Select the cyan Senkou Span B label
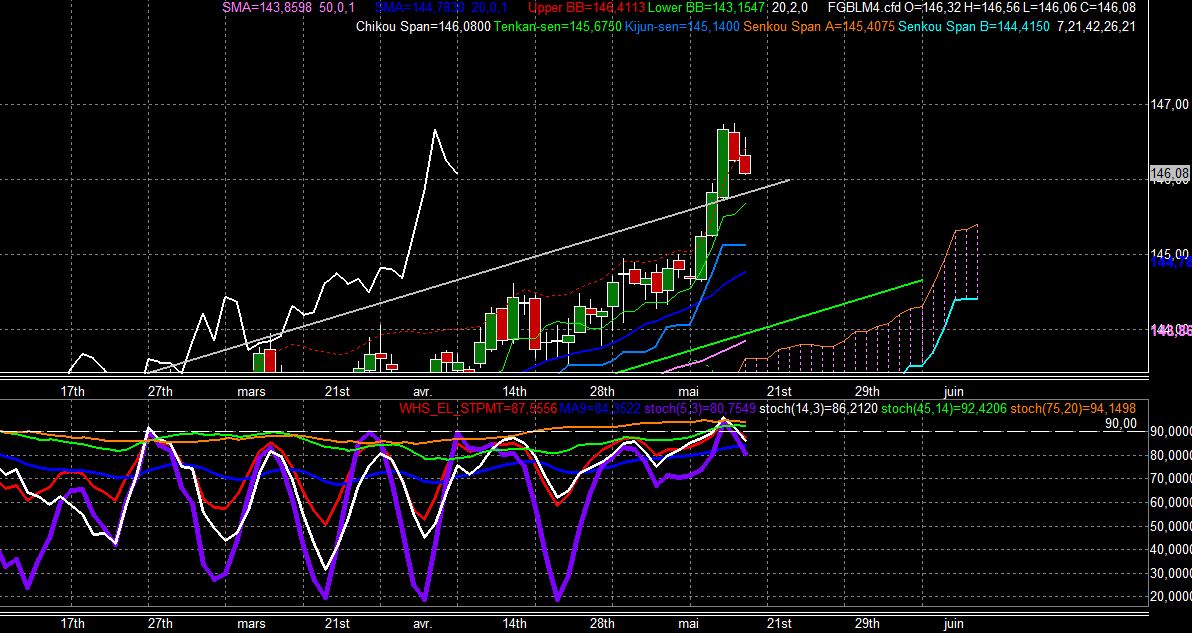 (x=974, y=27)
